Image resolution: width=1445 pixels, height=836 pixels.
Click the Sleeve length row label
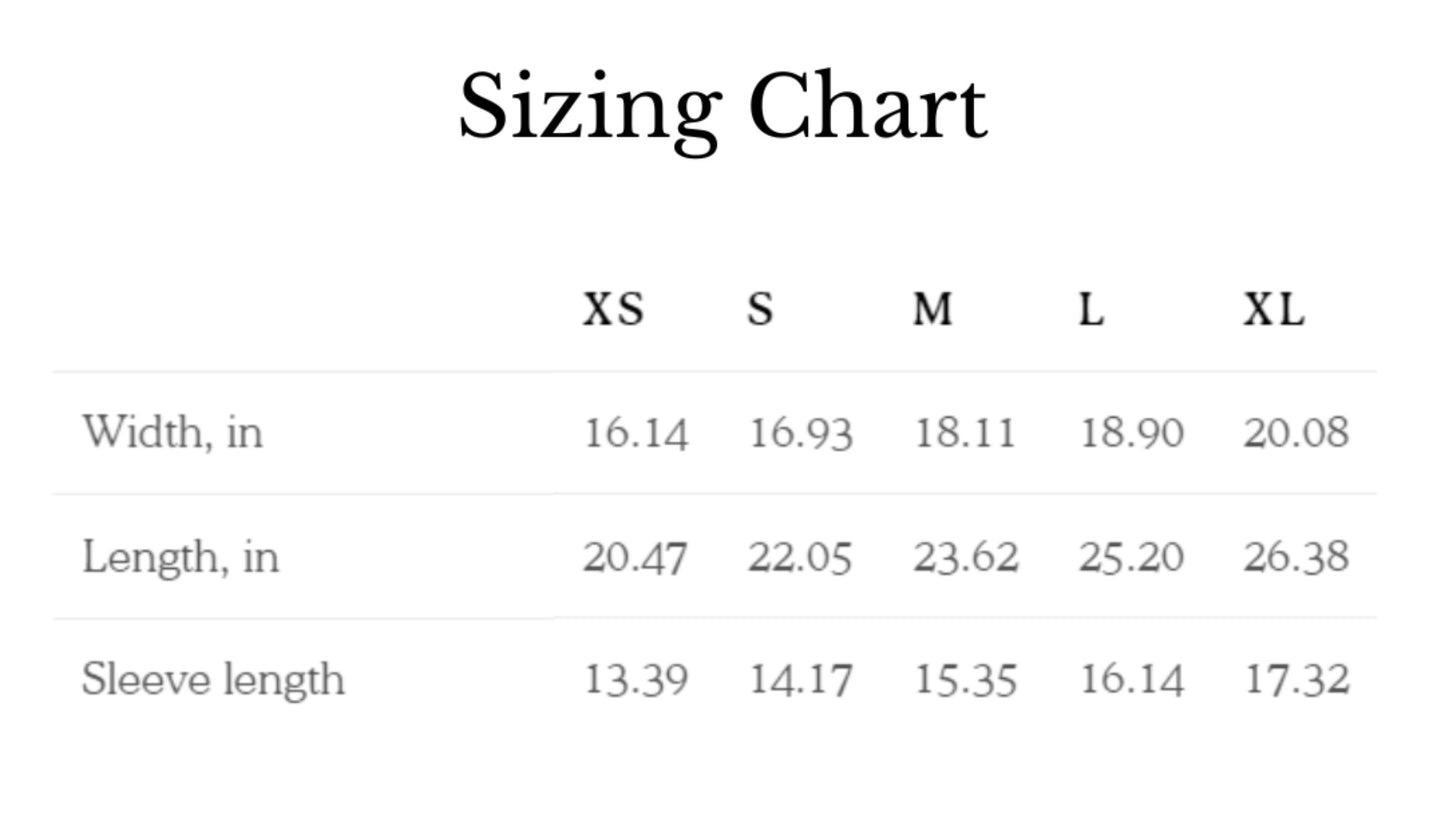(x=213, y=680)
